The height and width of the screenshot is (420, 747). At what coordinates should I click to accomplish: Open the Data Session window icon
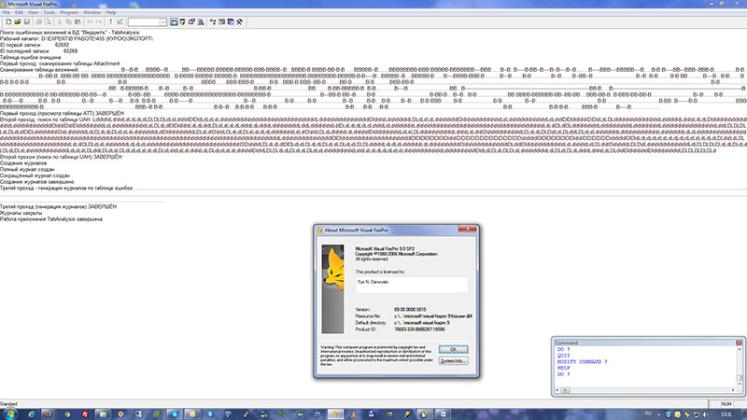tap(182, 22)
